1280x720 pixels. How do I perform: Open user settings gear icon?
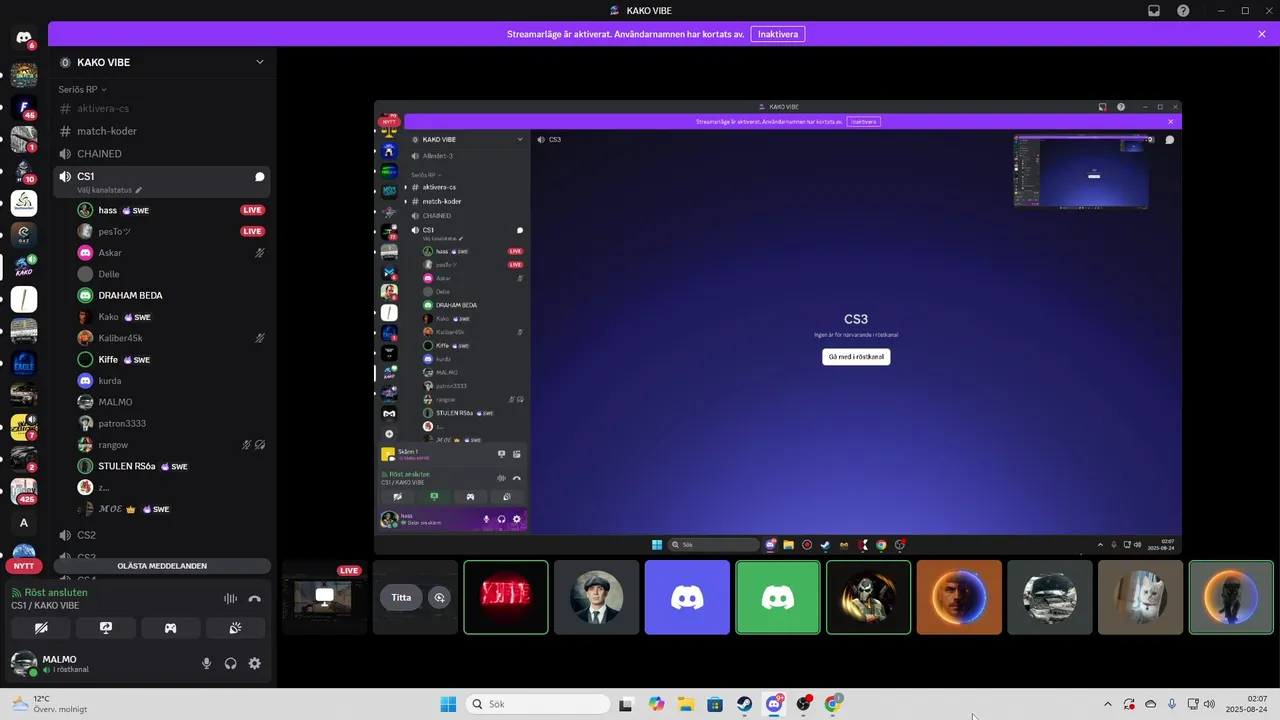point(255,663)
